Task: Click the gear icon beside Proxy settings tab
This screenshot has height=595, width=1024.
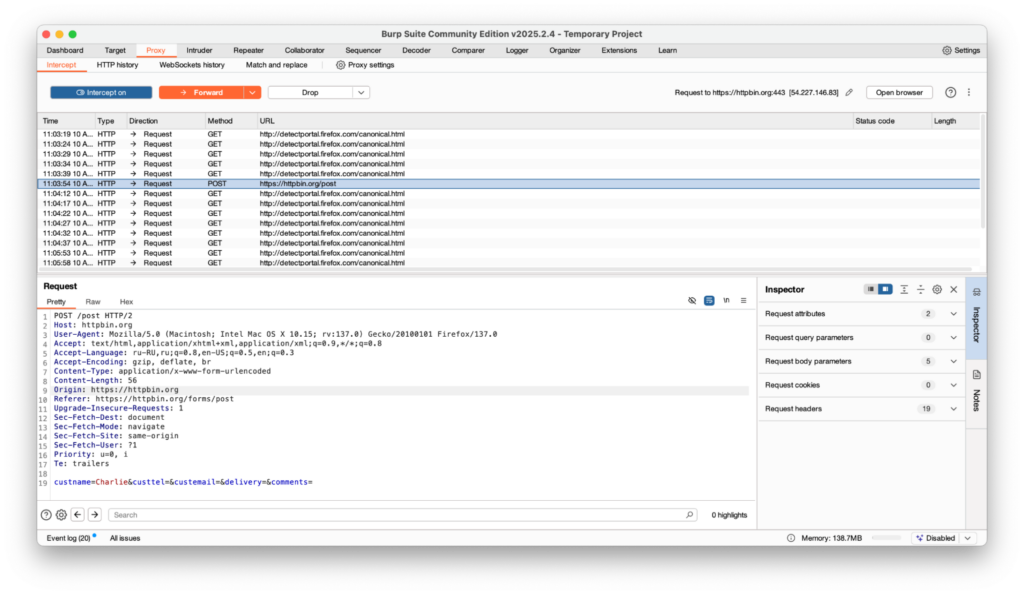Action: [338, 64]
